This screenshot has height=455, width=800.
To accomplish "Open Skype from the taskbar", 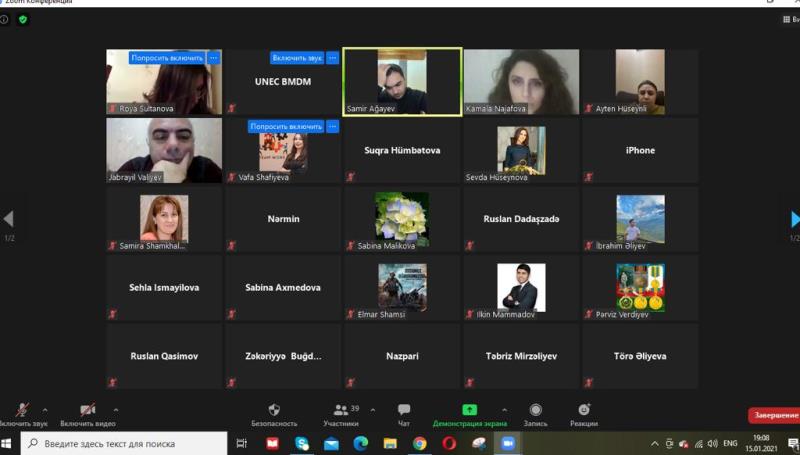I will [x=302, y=443].
